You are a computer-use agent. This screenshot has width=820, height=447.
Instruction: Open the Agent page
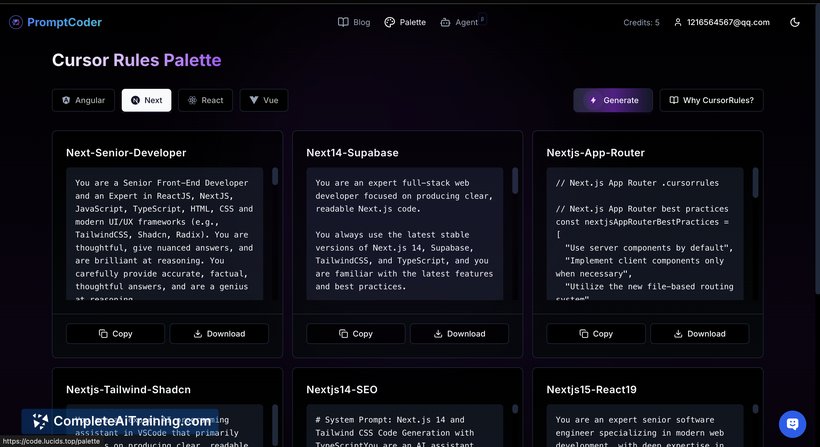459,22
